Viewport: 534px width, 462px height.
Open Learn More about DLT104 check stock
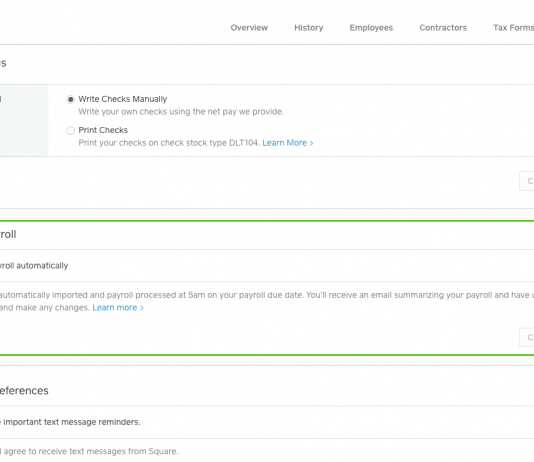coord(284,143)
